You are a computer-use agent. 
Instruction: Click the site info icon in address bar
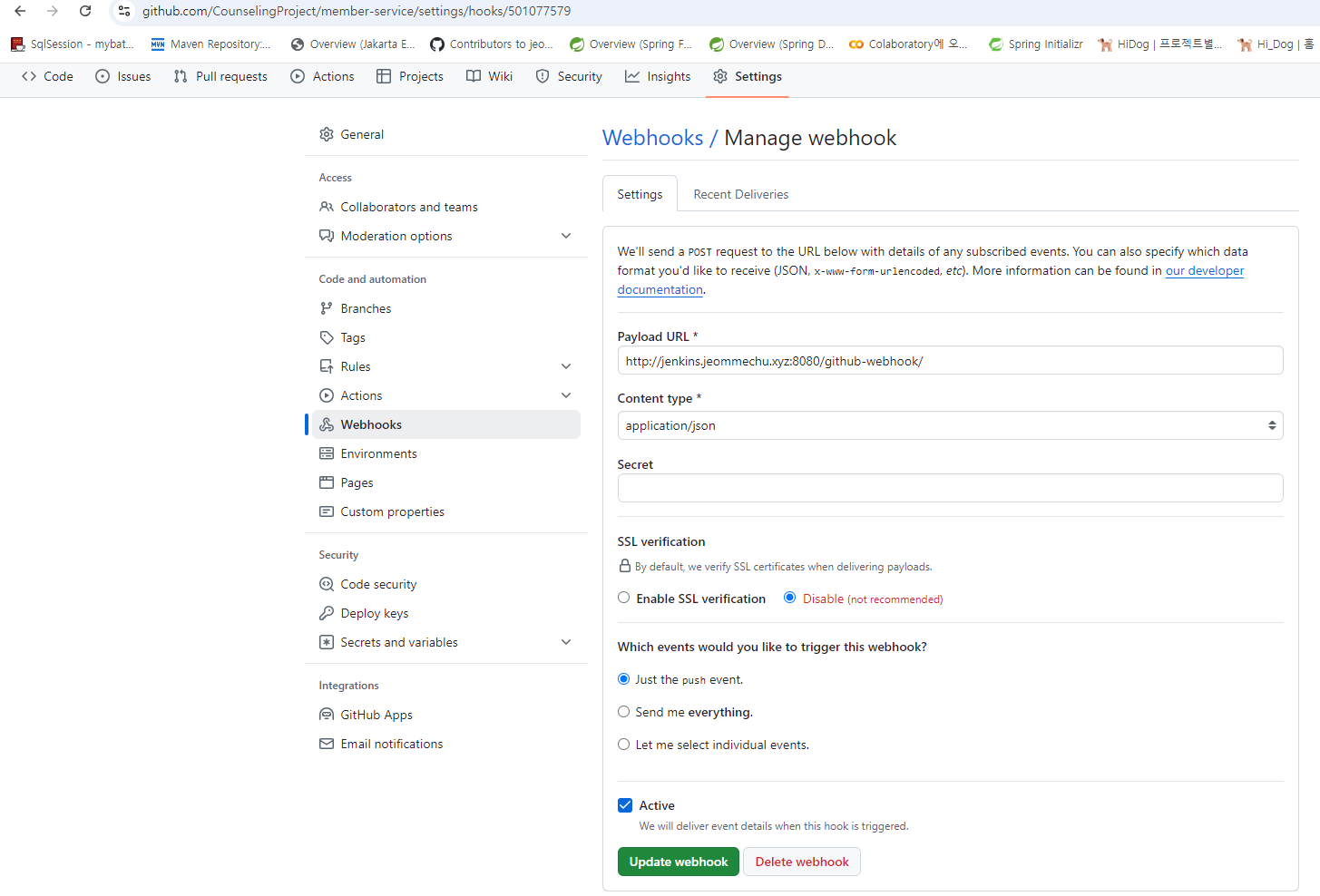[x=124, y=11]
